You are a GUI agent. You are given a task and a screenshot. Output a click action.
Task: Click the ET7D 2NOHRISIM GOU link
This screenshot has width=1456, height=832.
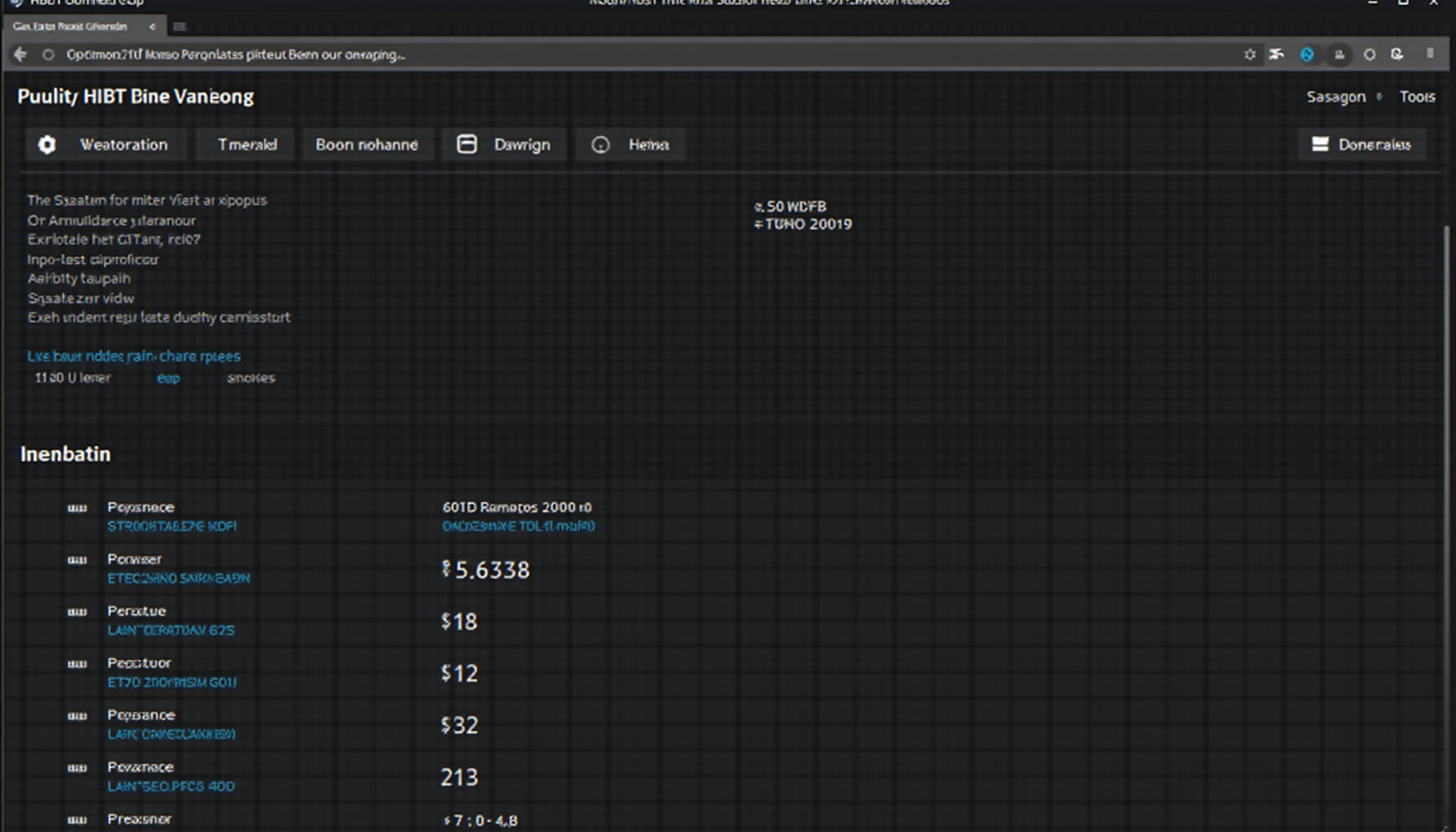(x=172, y=682)
